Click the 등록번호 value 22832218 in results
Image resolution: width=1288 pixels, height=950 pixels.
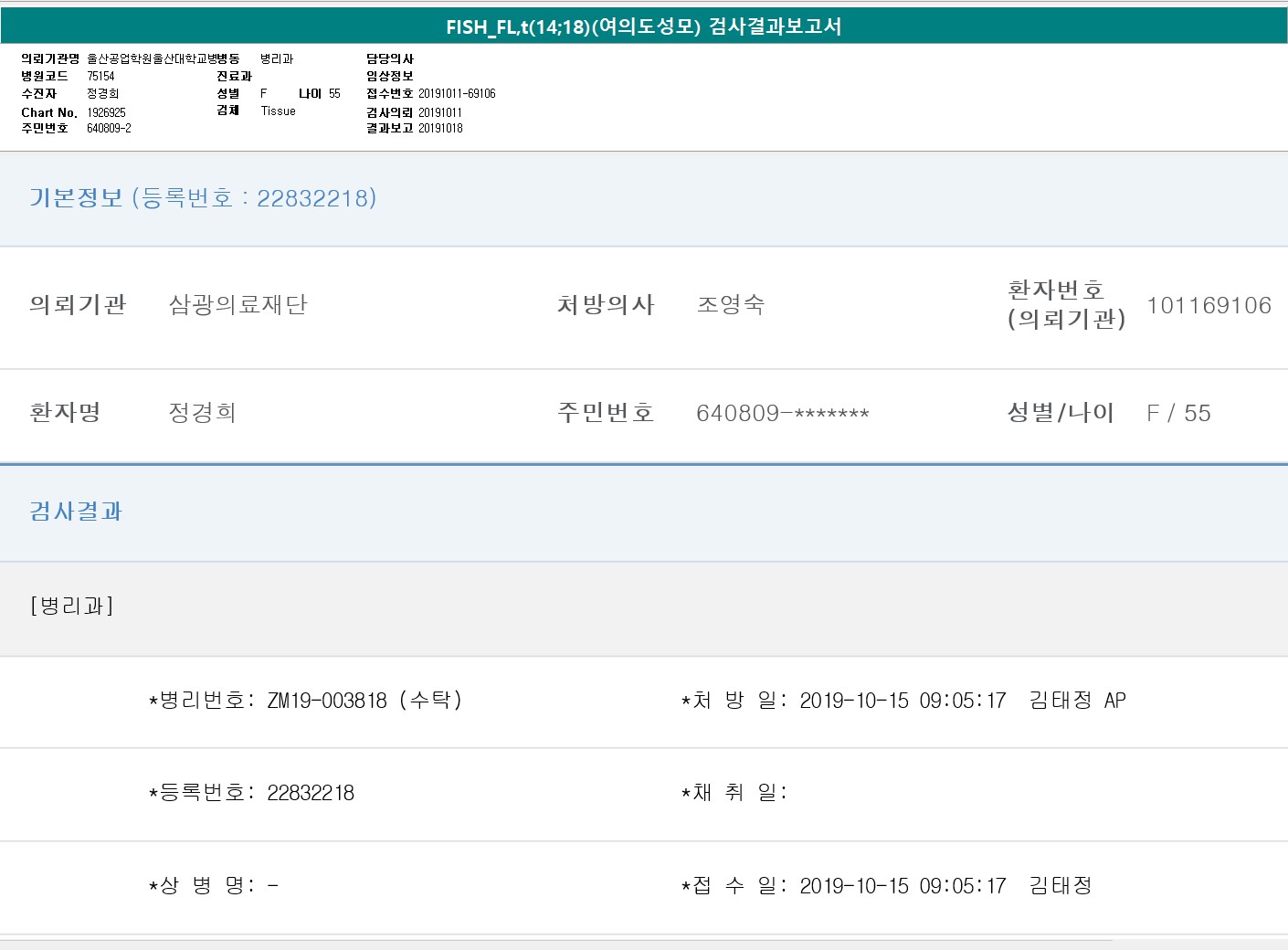coord(311,793)
